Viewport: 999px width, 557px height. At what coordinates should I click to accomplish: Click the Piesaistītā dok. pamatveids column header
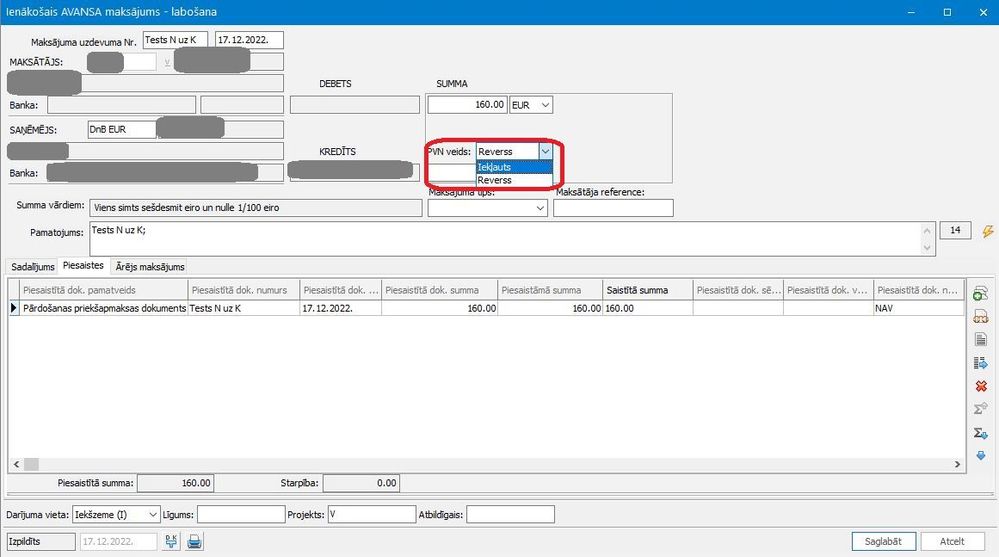pyautogui.click(x=104, y=290)
